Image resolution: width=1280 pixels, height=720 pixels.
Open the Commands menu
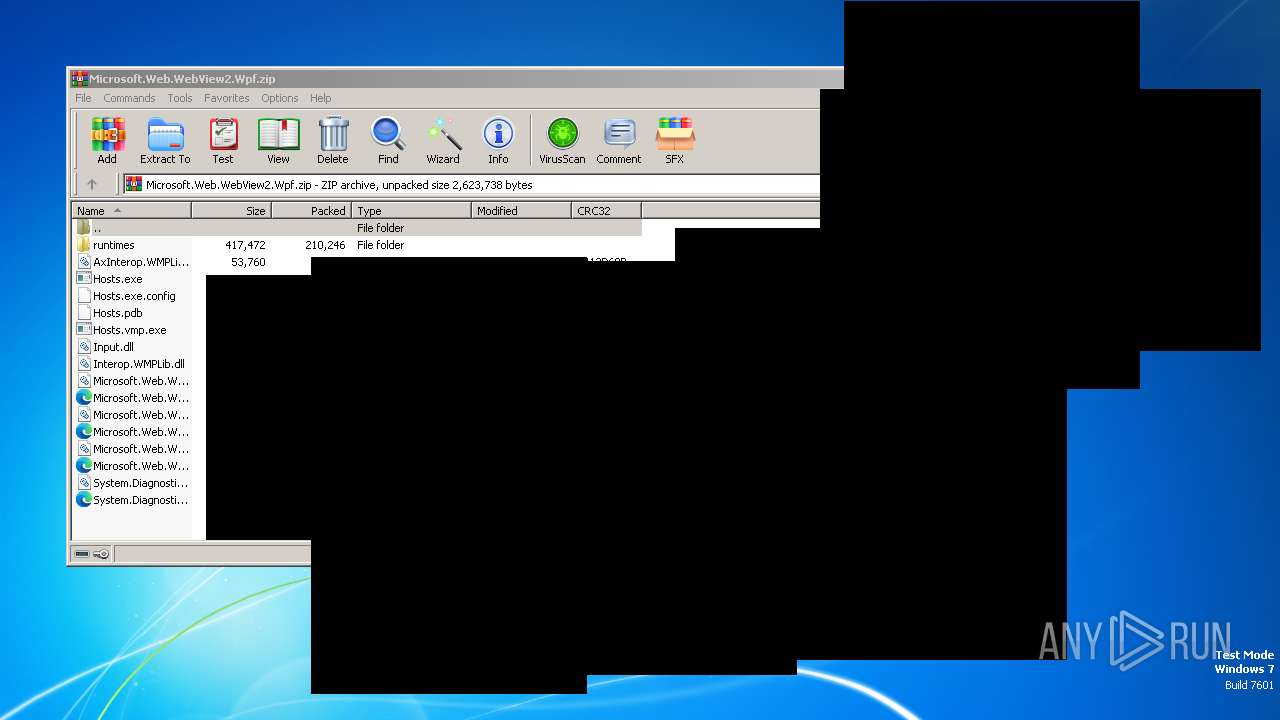(x=129, y=98)
